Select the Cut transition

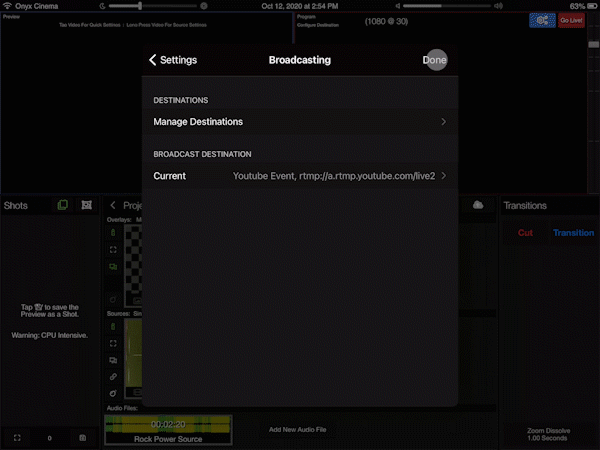(525, 233)
